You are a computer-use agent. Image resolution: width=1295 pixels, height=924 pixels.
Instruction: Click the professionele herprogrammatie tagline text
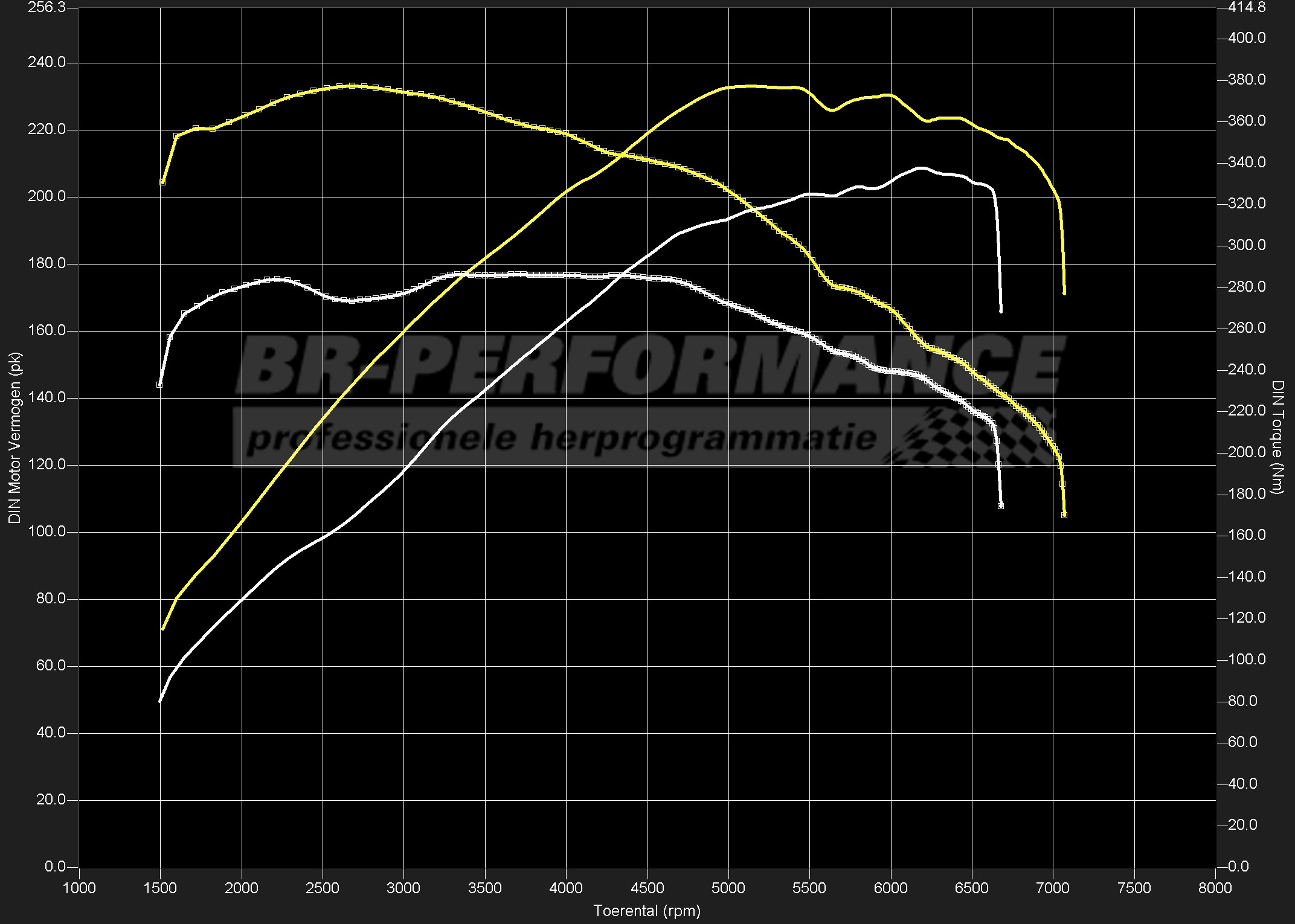(x=562, y=437)
